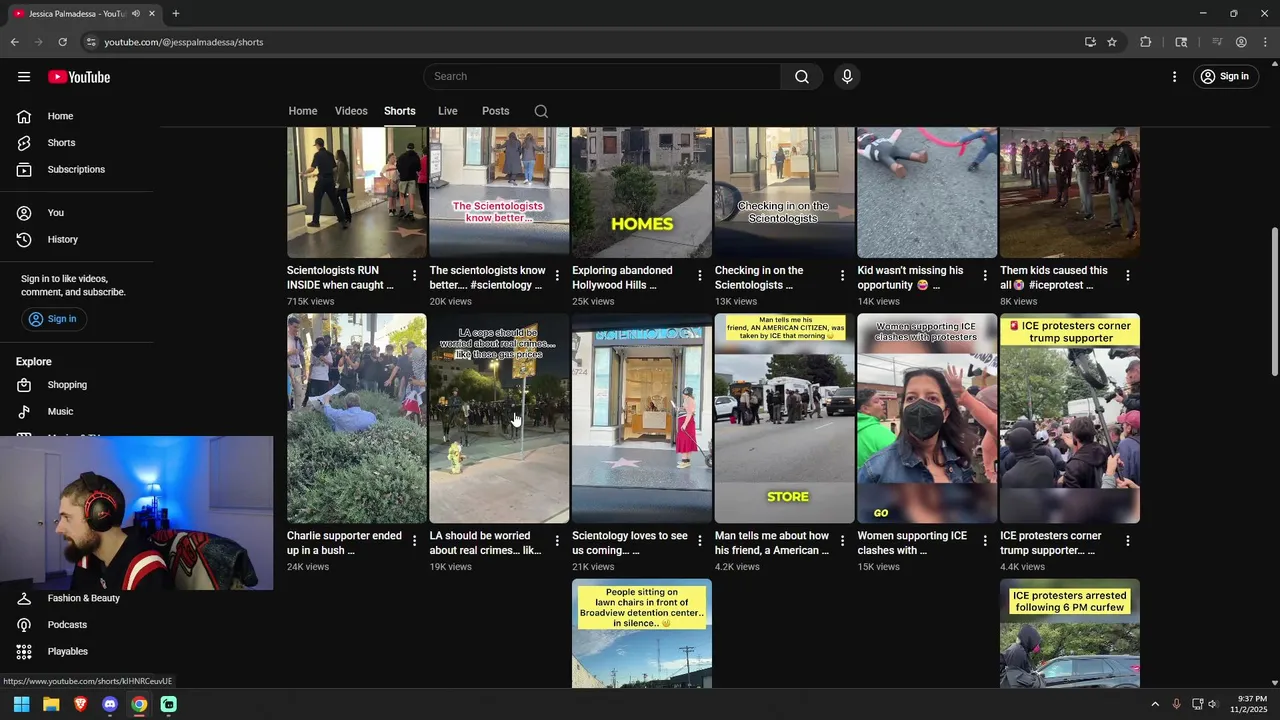This screenshot has width=1280, height=720.
Task: Open YouTube settings three-dot menu
Action: tap(1175, 77)
